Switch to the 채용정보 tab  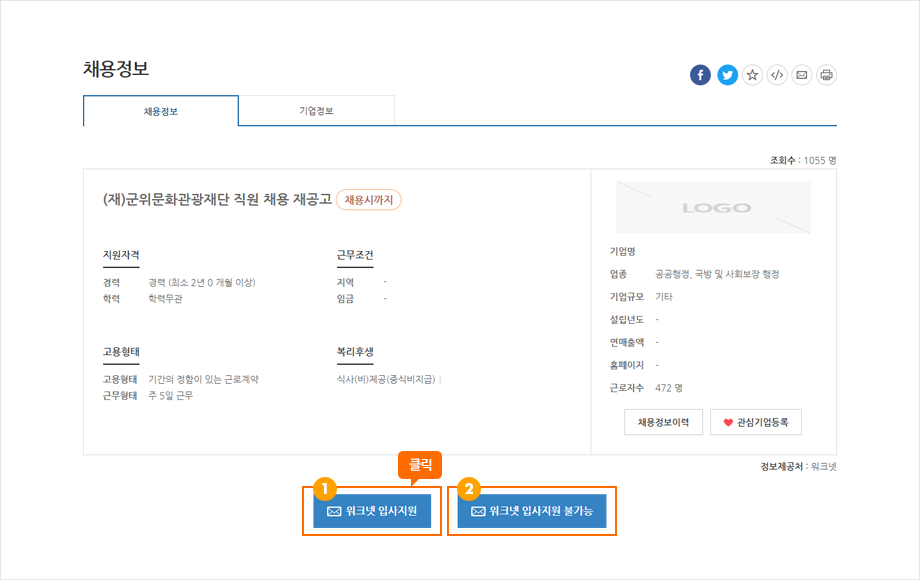(161, 111)
